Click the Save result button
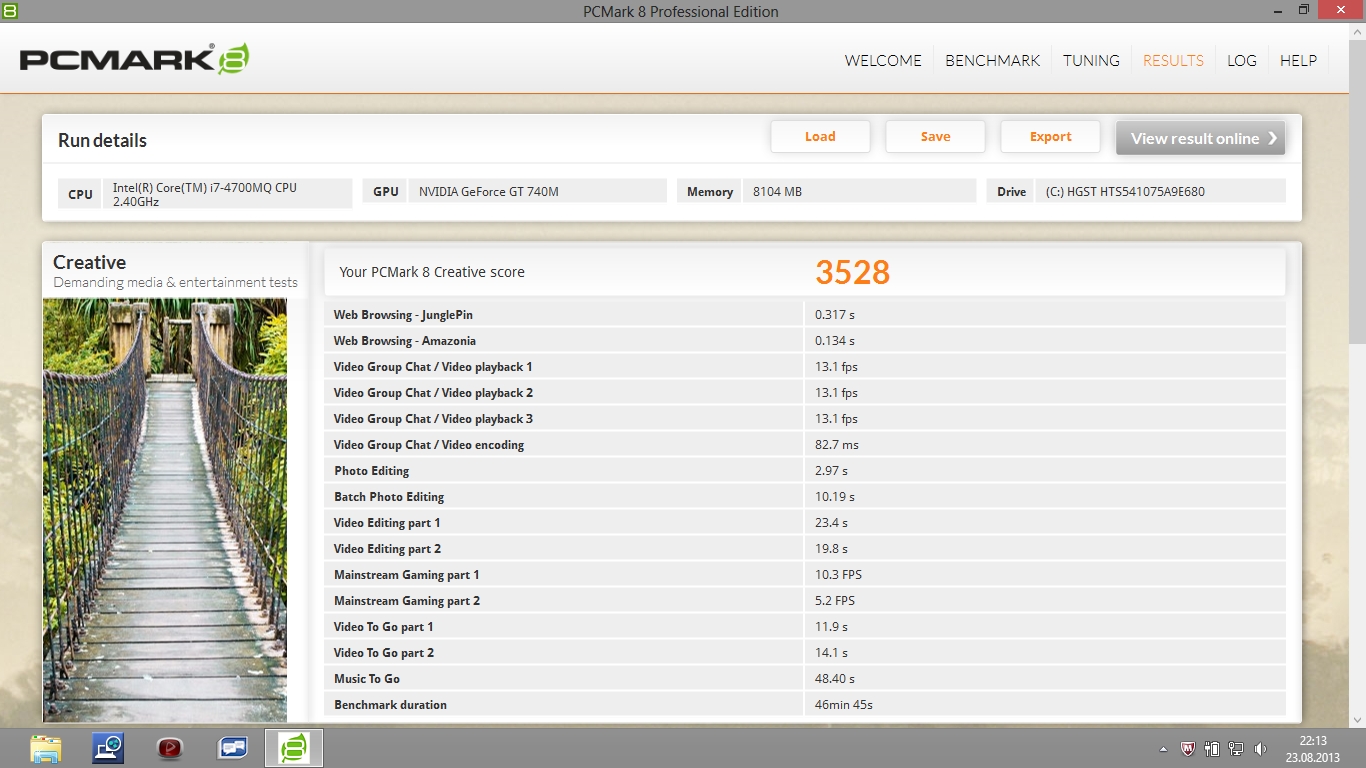1366x768 pixels. (x=935, y=137)
